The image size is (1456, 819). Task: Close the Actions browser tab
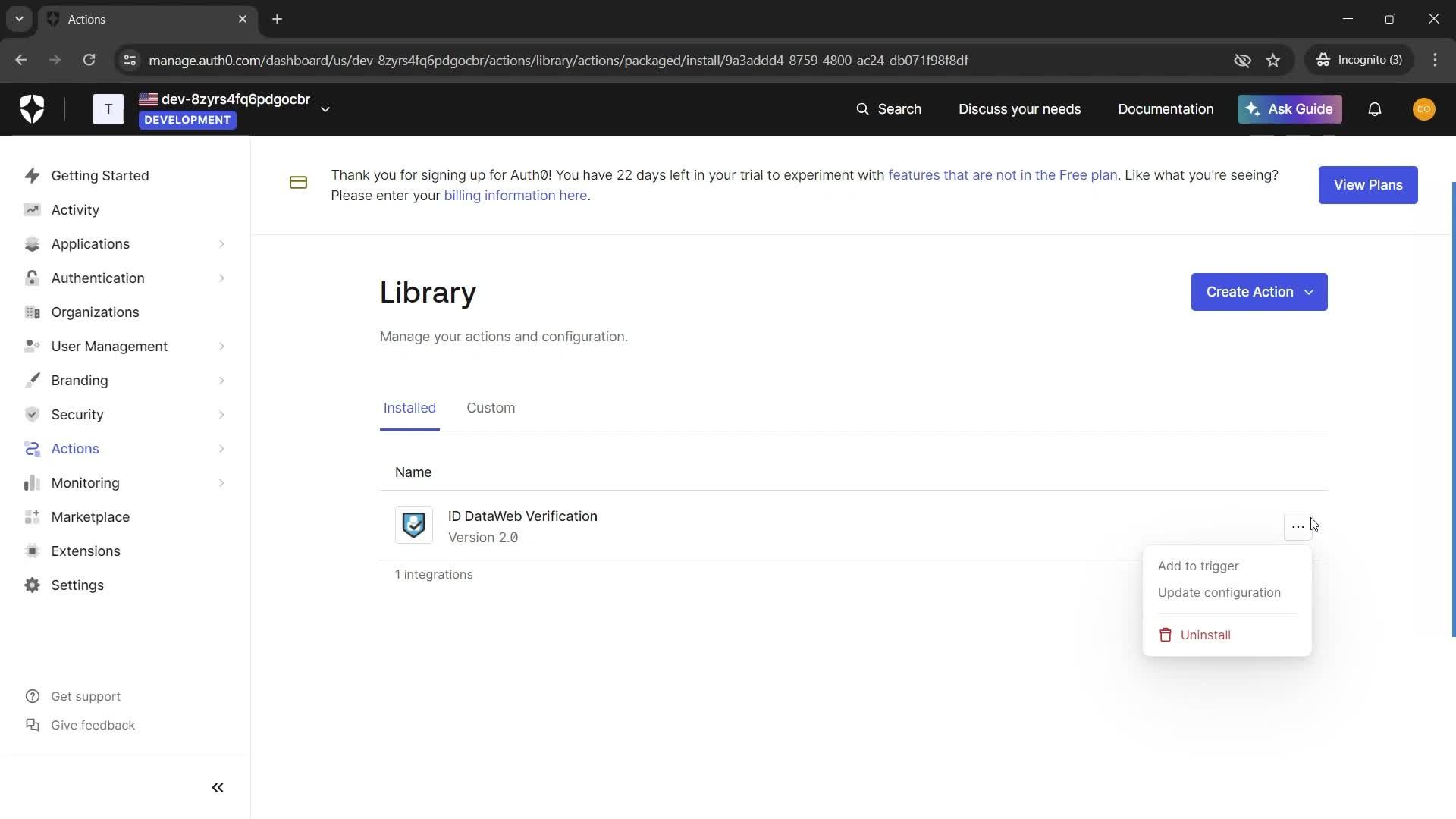[x=243, y=19]
